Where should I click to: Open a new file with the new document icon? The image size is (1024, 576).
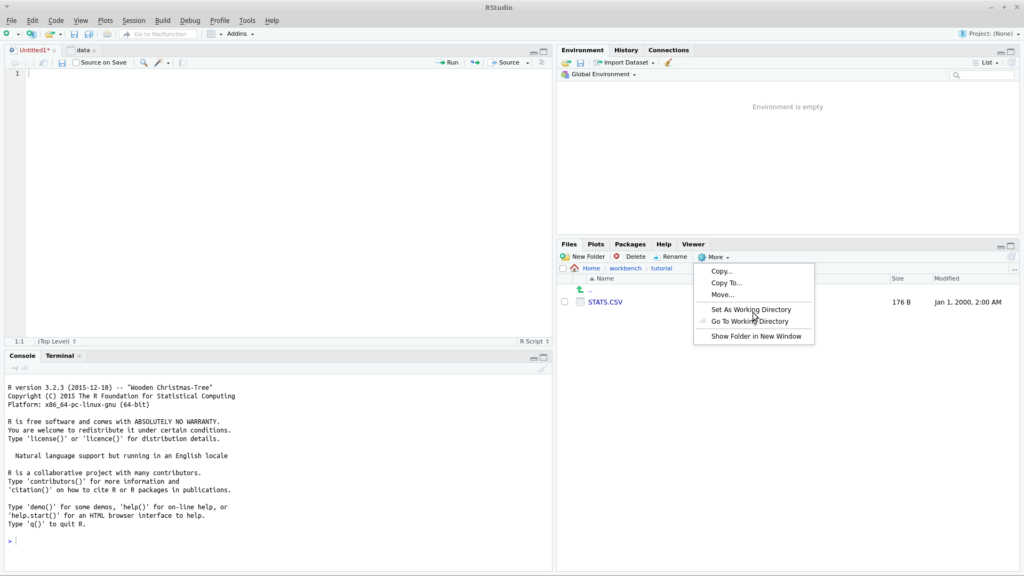pyautogui.click(x=7, y=33)
